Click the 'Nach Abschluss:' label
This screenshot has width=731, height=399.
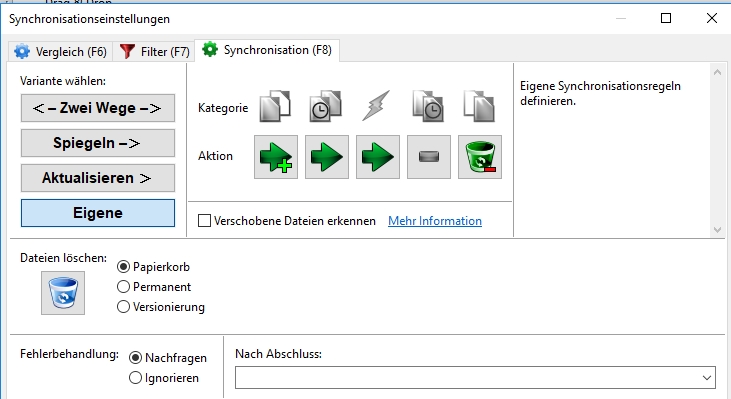click(x=278, y=354)
